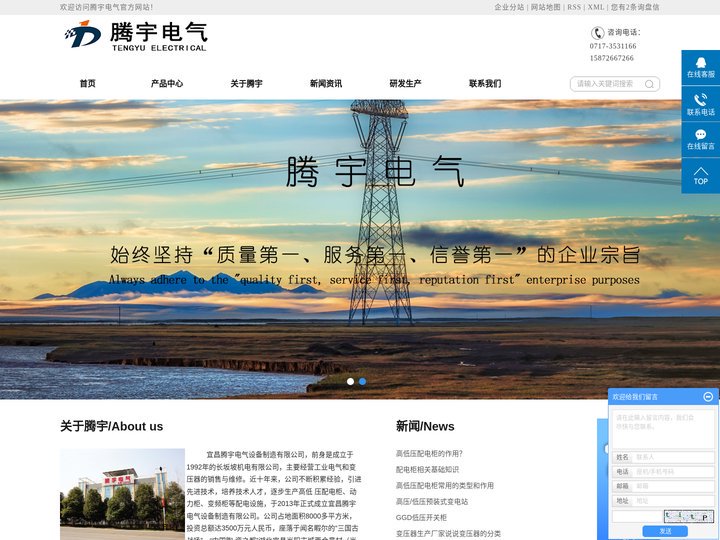Click the TOP back-to-top button
Viewport: 720px width, 540px height.
(x=700, y=176)
